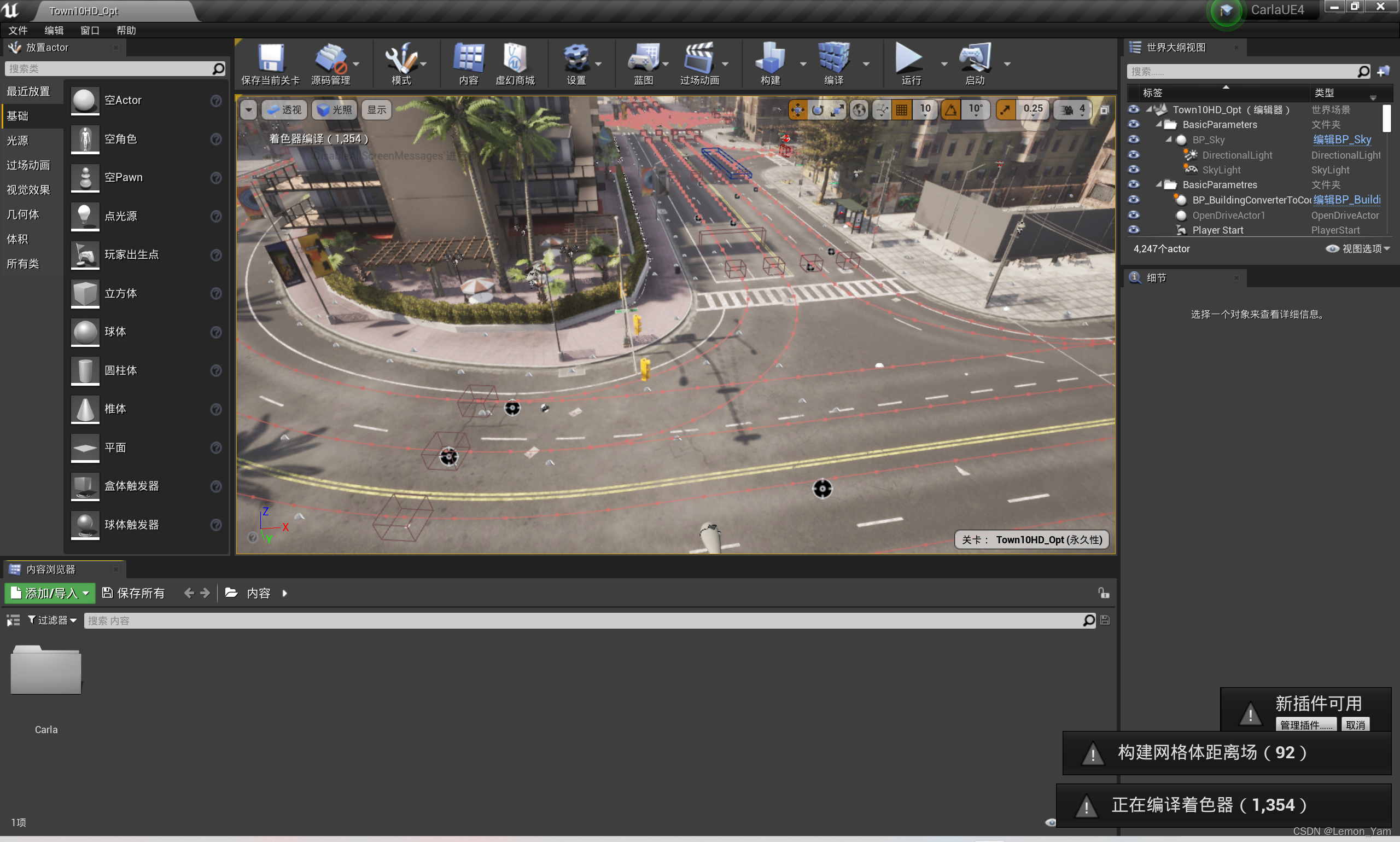Hide the Player Start actor

point(1134,230)
